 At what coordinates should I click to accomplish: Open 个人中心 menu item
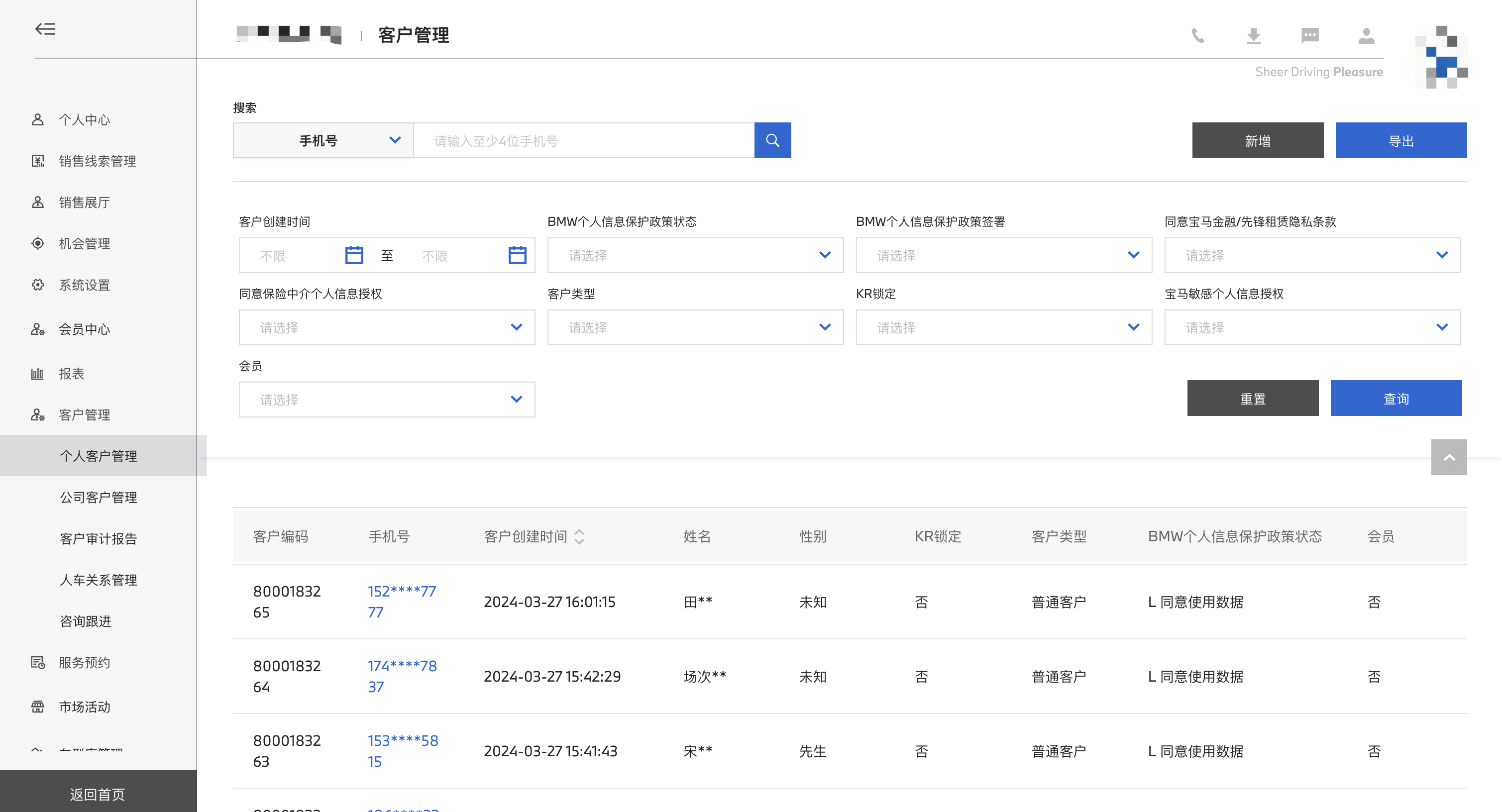coord(85,119)
